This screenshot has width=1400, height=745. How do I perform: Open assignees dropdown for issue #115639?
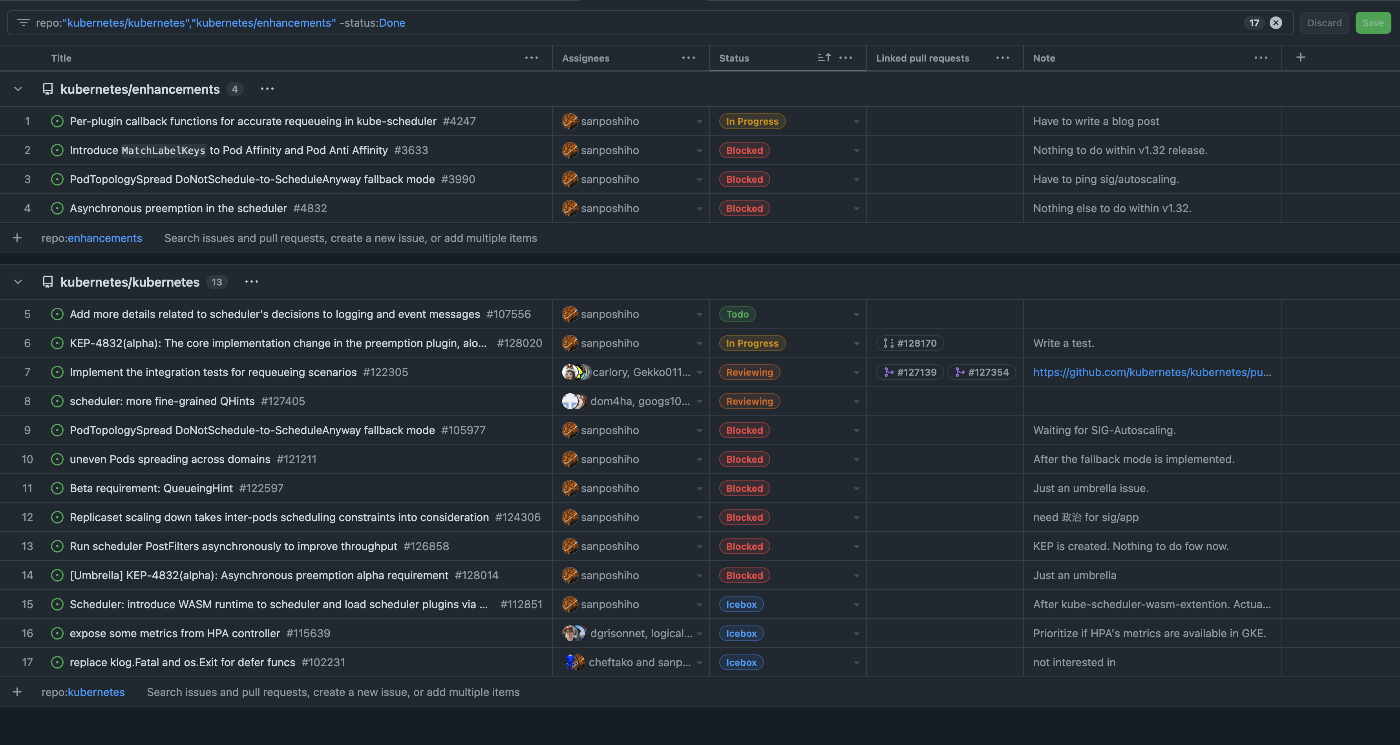tap(699, 634)
